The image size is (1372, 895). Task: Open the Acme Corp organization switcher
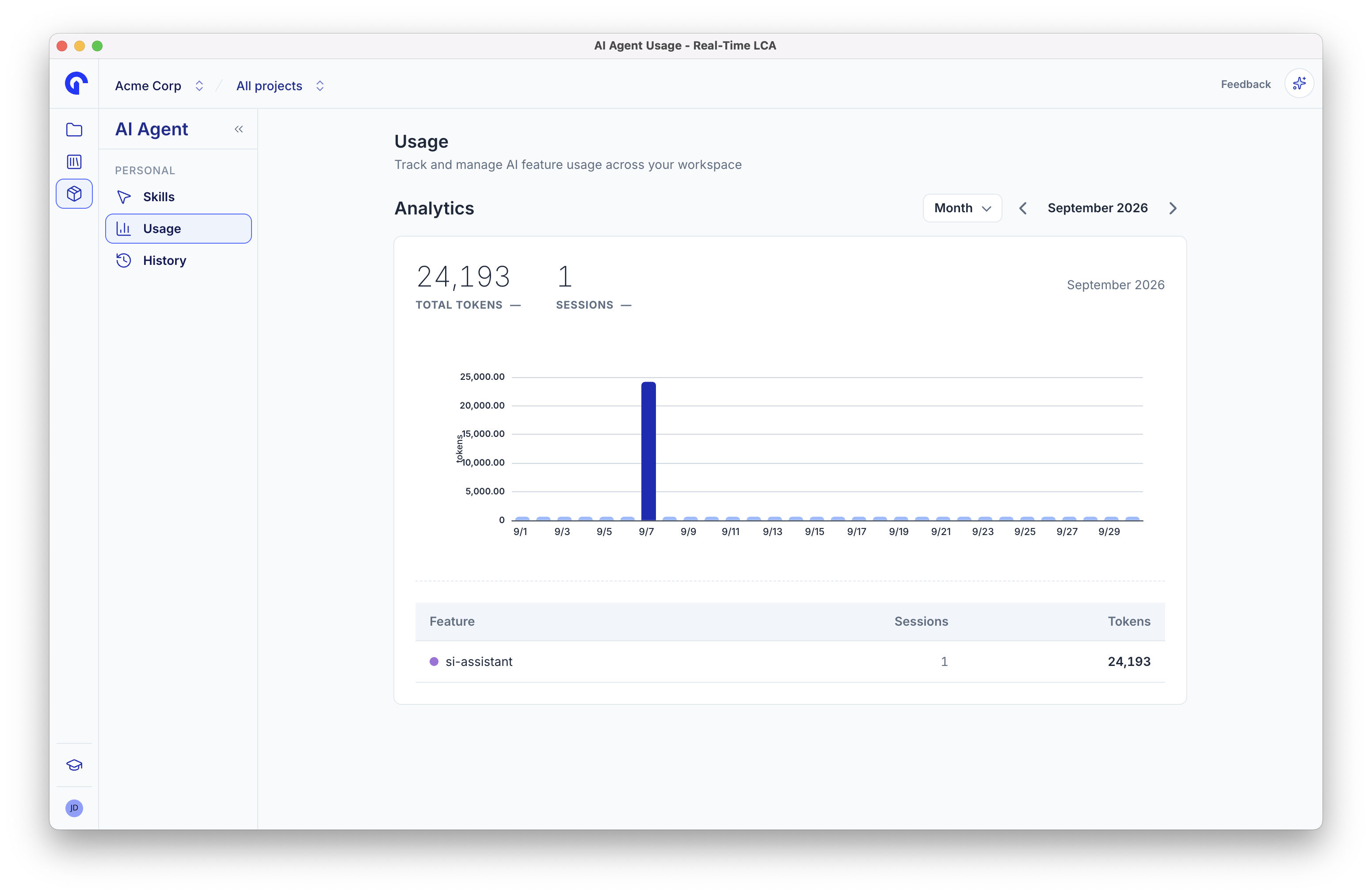coord(159,86)
